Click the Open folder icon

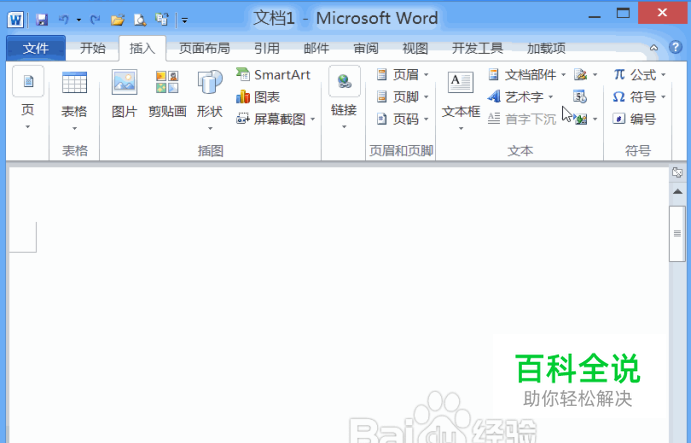click(118, 19)
